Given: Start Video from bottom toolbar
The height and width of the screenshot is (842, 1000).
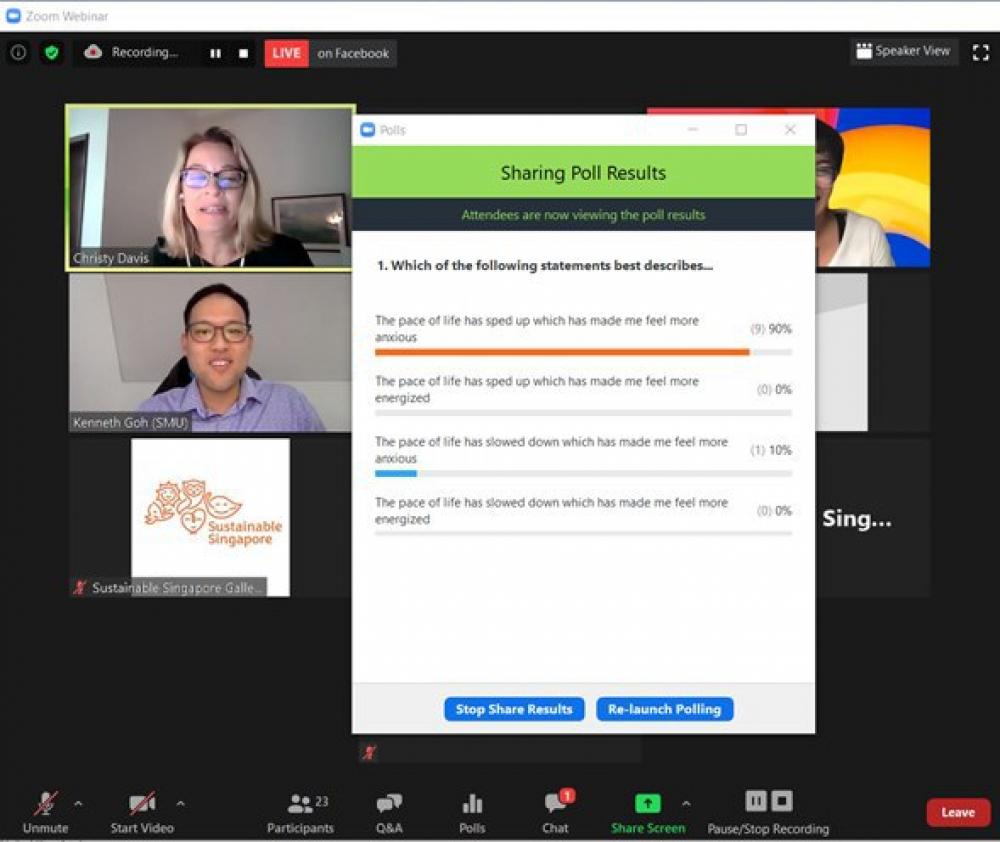Looking at the screenshot, I should [142, 812].
